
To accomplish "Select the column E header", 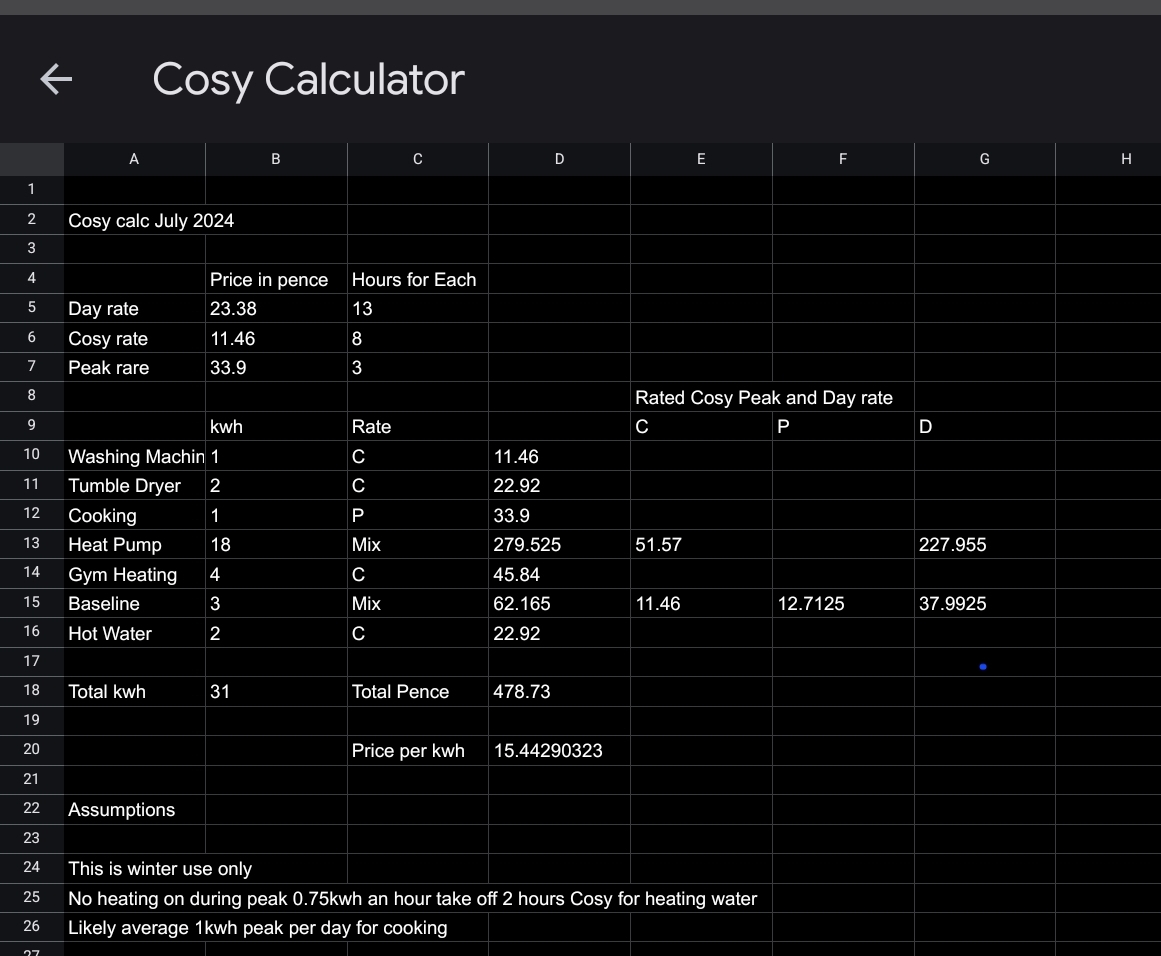I will pyautogui.click(x=701, y=159).
